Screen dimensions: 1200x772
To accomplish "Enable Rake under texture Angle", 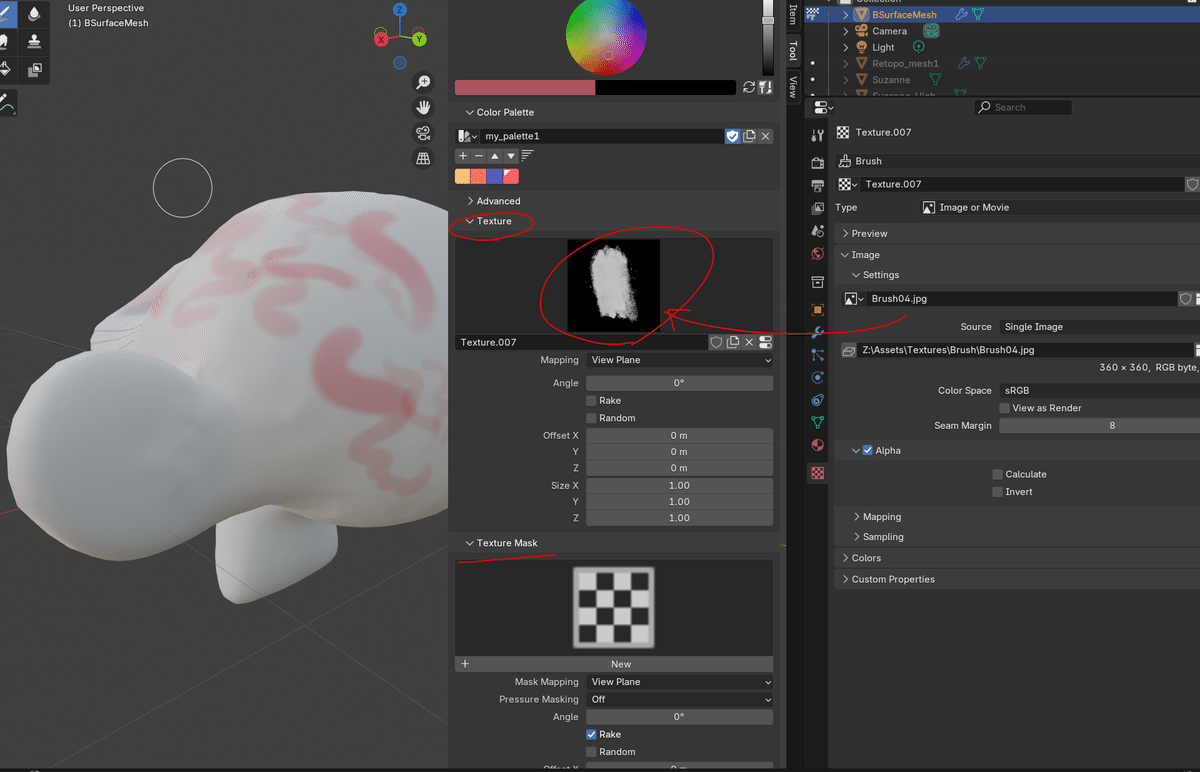I will point(591,401).
